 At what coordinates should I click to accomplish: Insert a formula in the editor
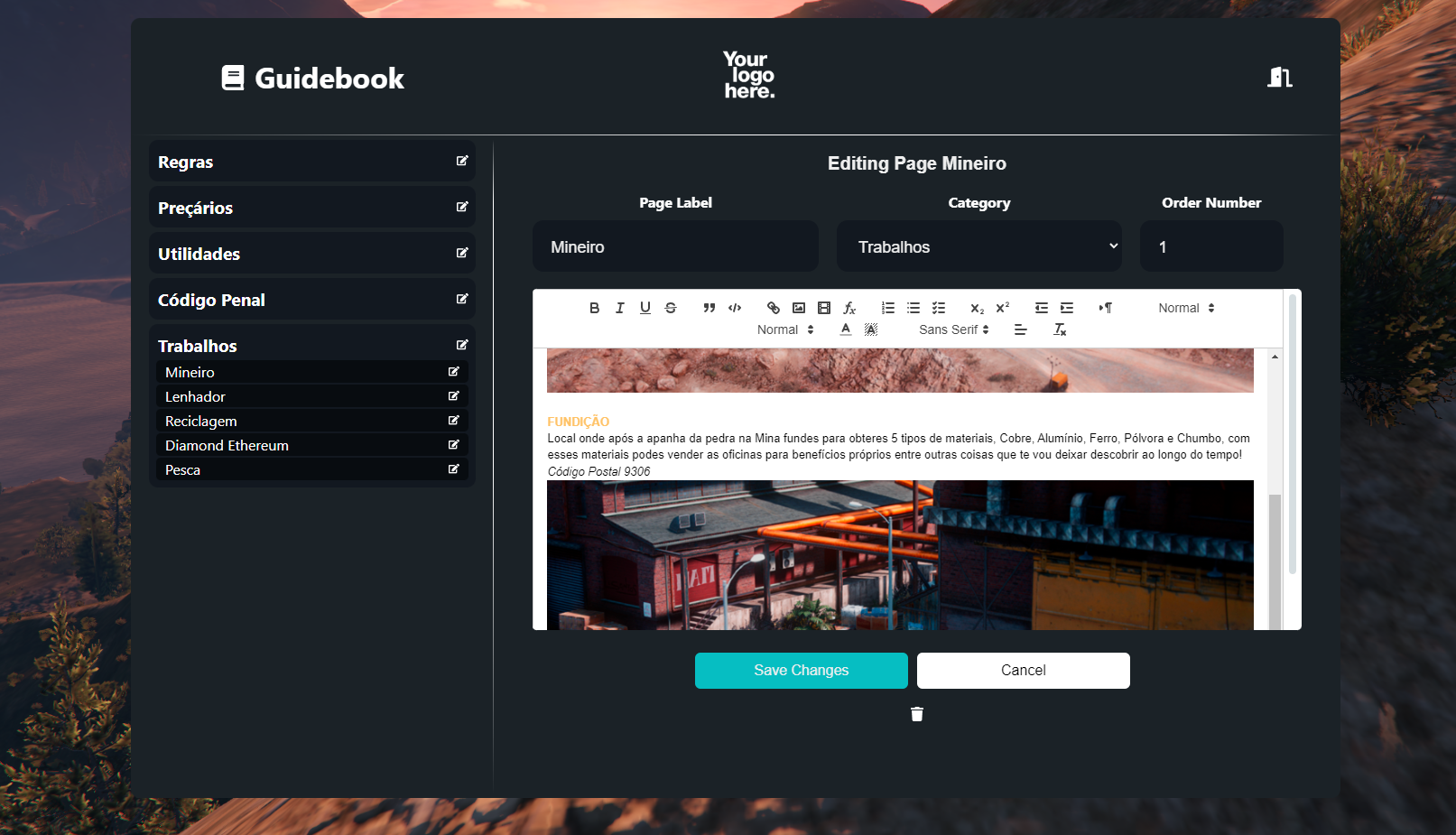(x=849, y=308)
